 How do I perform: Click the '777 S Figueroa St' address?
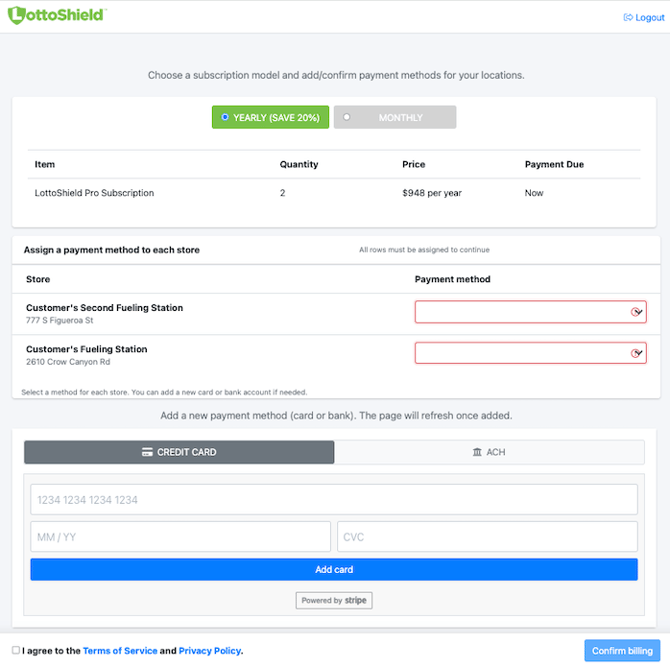tap(59, 320)
